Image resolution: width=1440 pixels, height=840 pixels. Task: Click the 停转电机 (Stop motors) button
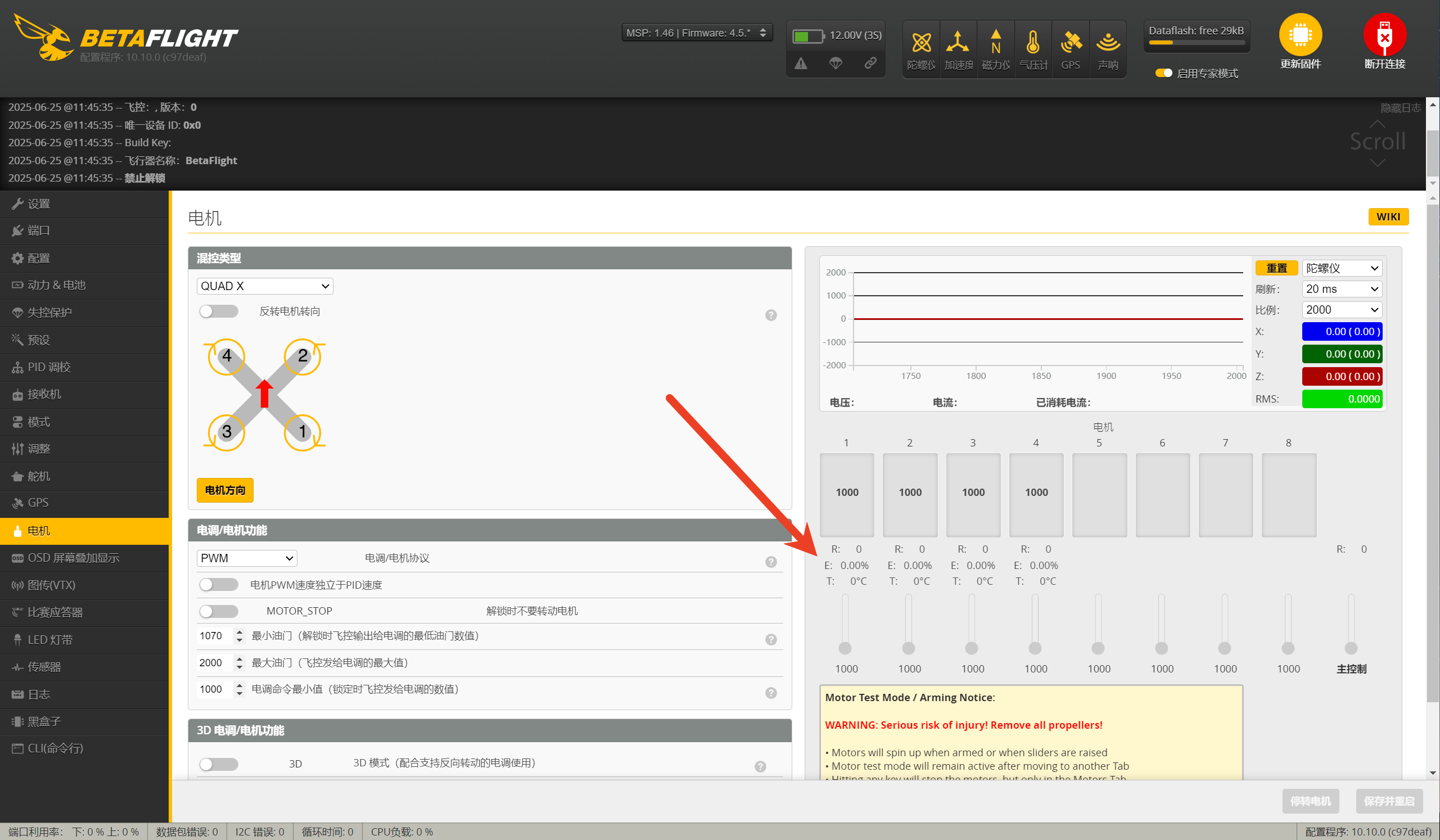pos(1310,801)
